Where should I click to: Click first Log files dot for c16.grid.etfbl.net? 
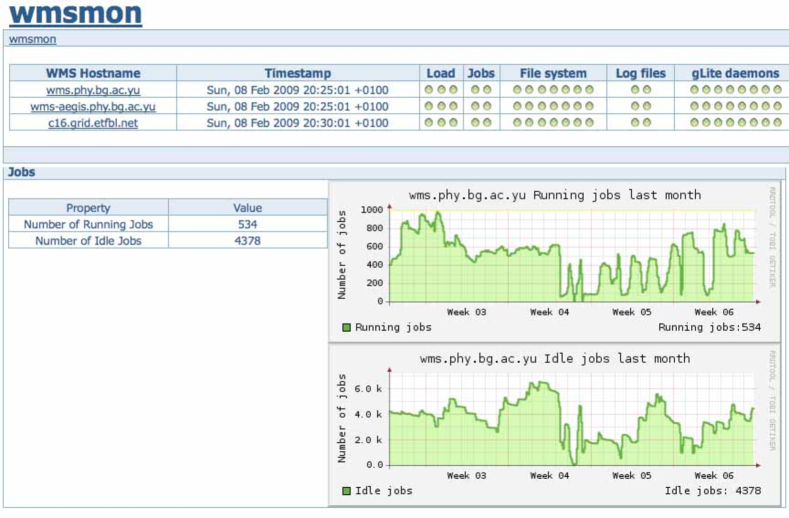coord(635,123)
